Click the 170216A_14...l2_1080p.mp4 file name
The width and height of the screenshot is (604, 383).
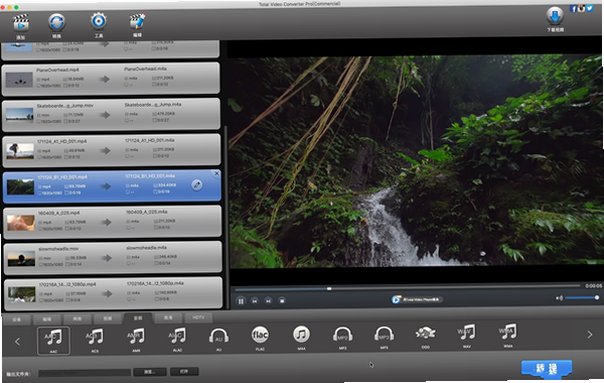click(x=67, y=285)
